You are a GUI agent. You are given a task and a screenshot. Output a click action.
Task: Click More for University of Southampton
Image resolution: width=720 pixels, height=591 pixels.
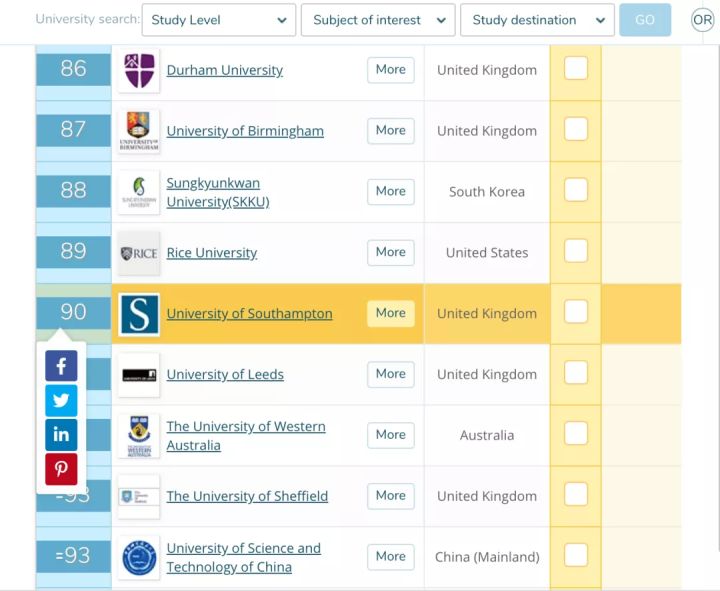[x=391, y=313]
